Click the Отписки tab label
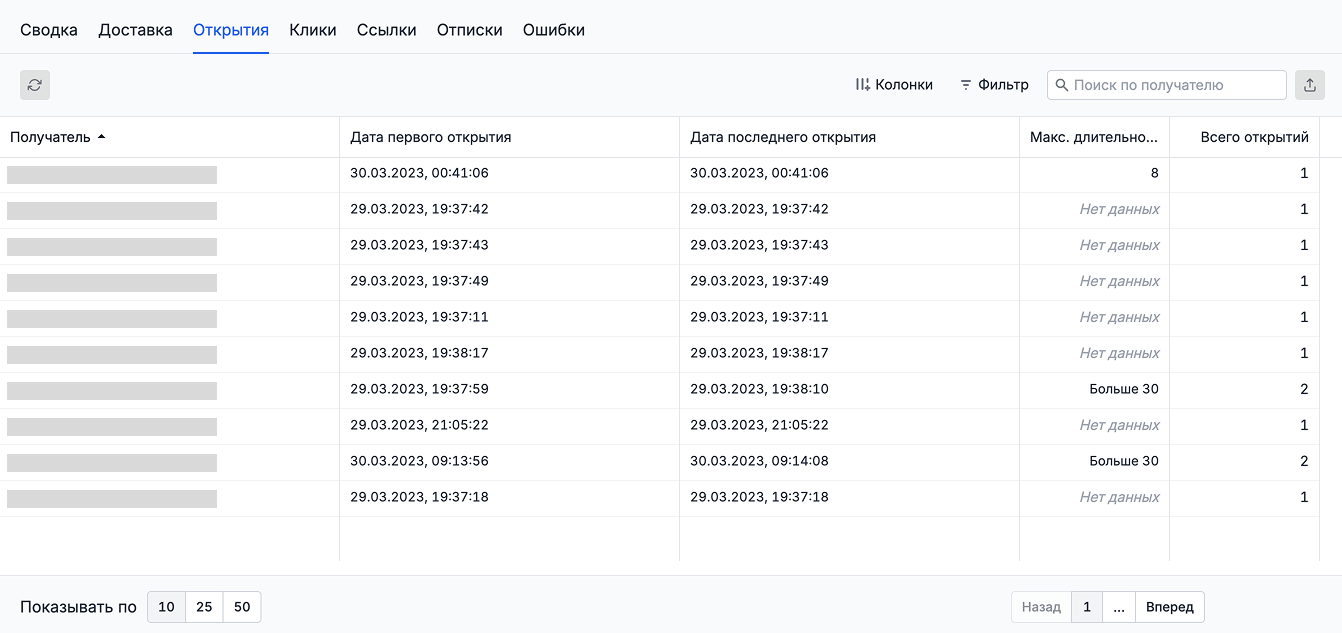 pyautogui.click(x=470, y=29)
